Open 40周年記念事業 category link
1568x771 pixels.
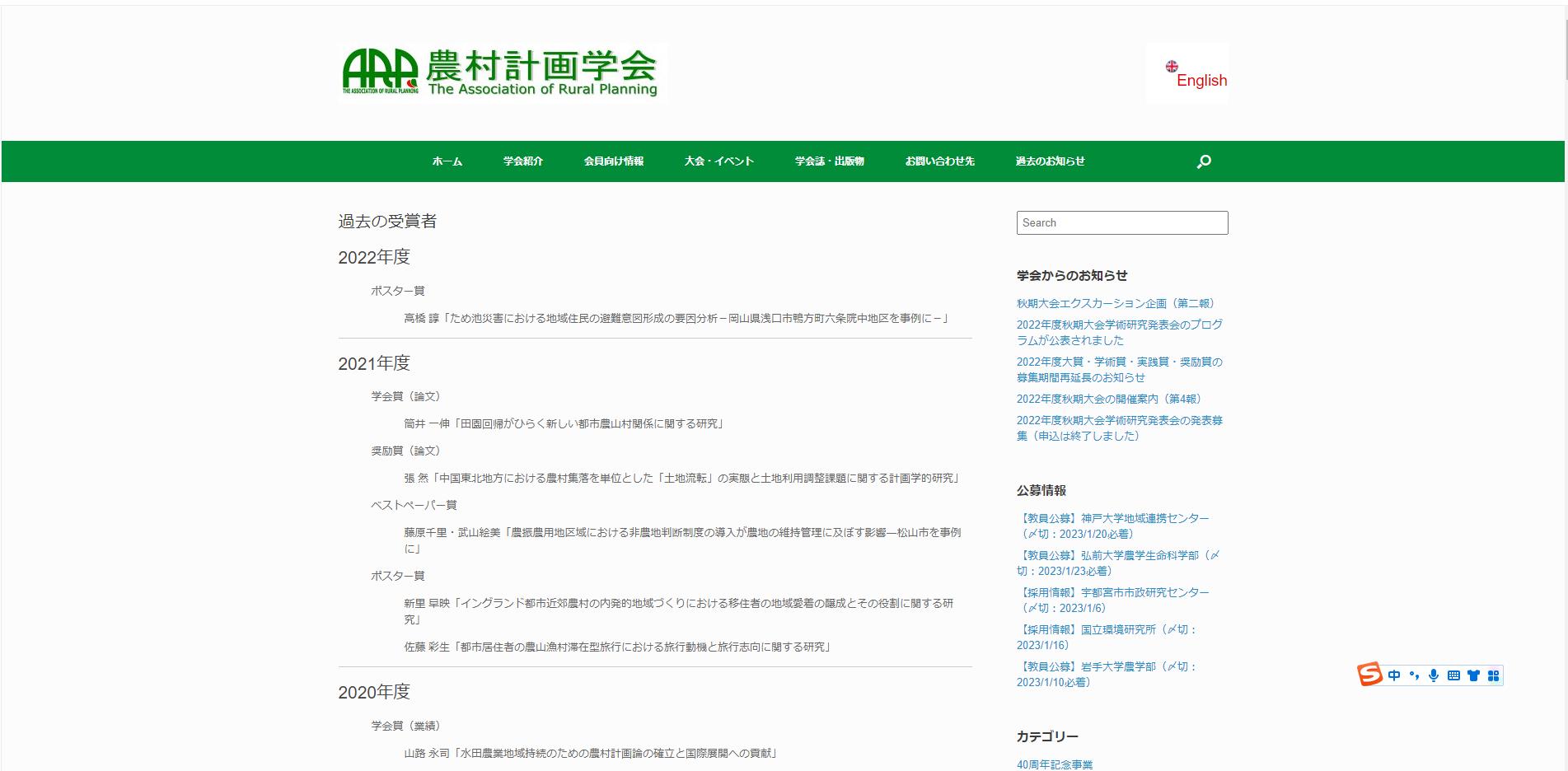point(1055,764)
